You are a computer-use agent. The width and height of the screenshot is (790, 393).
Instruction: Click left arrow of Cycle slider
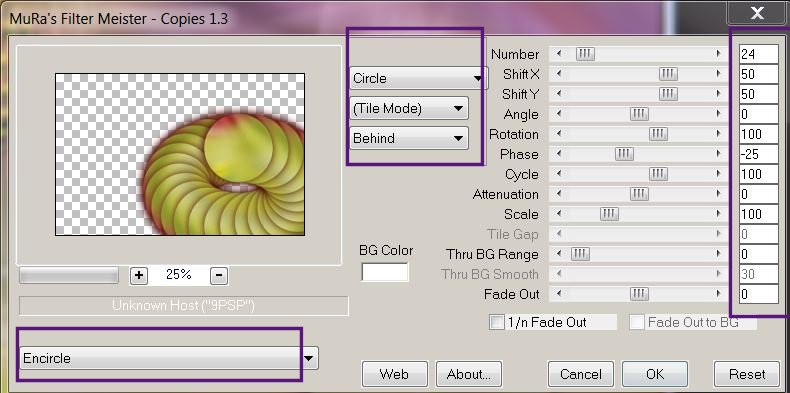pyautogui.click(x=559, y=174)
